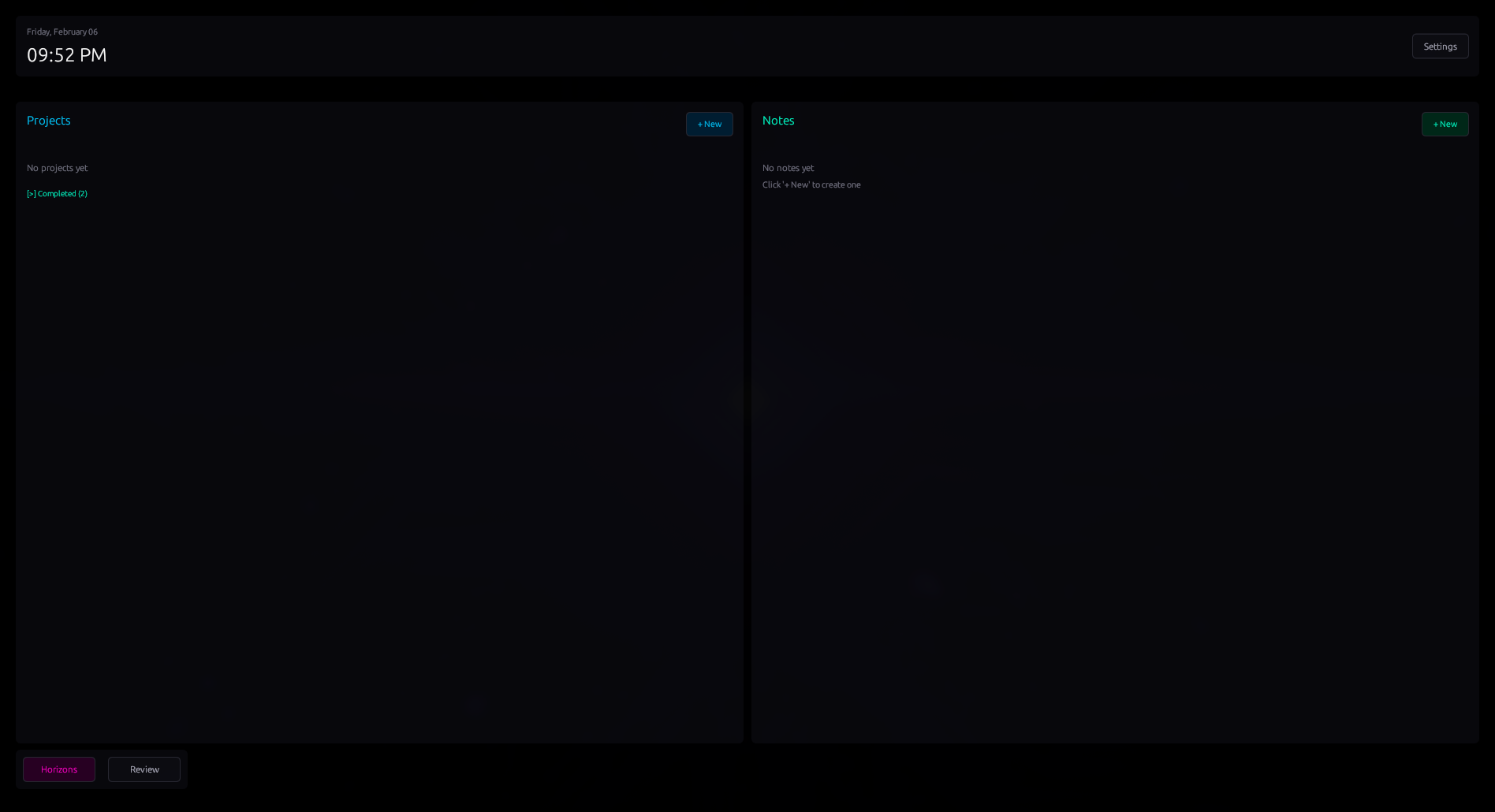Activate the Horizons button
This screenshot has width=1495, height=812.
tap(58, 769)
